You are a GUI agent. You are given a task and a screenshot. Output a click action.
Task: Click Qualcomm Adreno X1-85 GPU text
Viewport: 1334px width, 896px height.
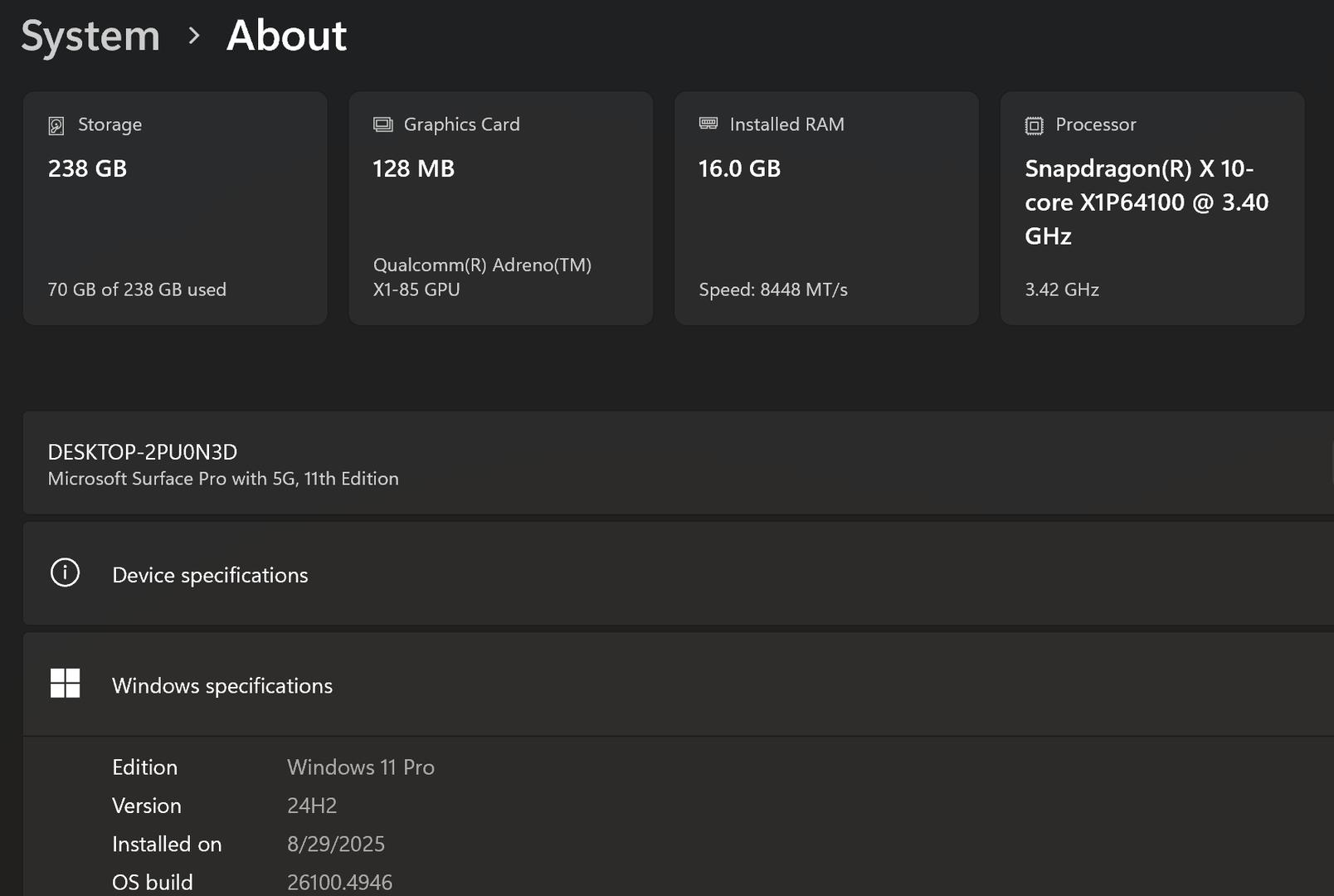coord(482,277)
